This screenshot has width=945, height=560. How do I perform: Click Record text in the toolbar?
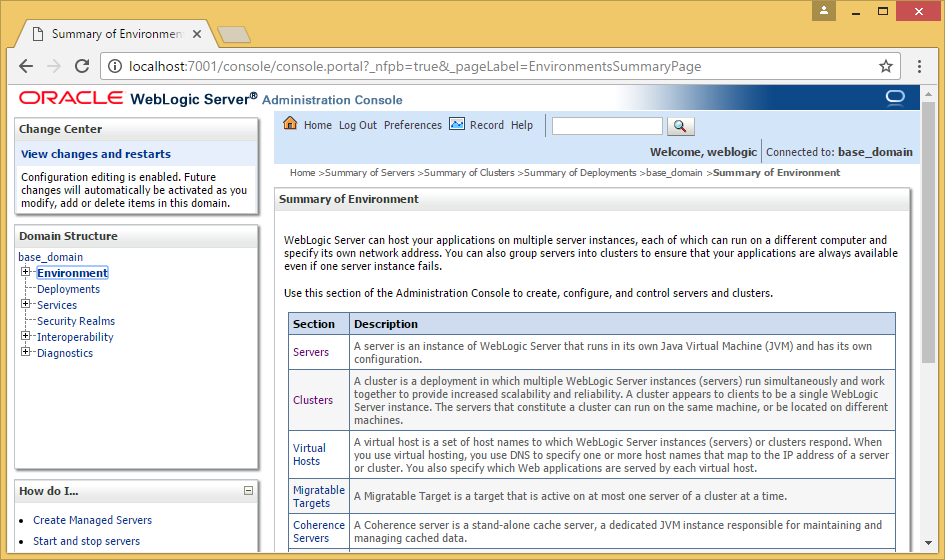486,125
